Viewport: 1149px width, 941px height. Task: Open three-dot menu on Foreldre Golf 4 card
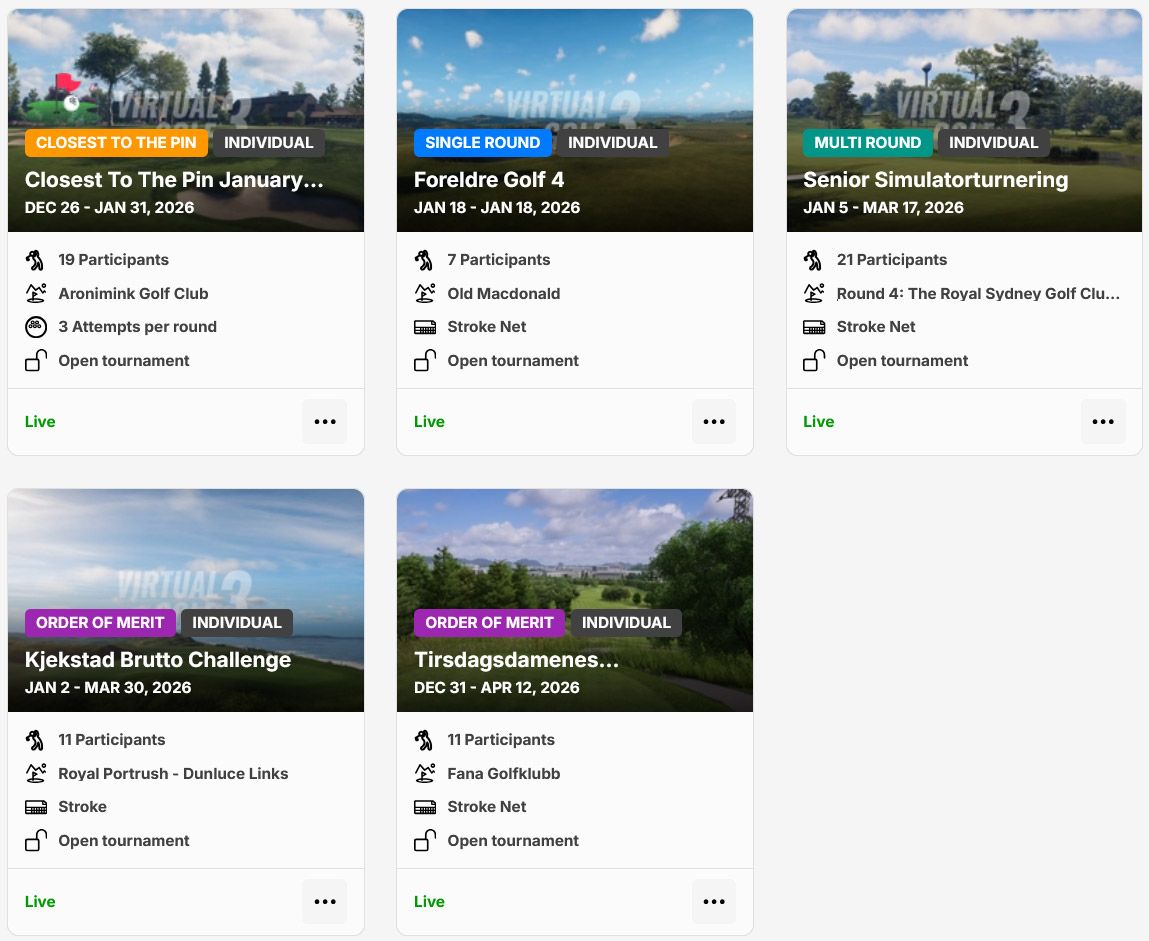pos(713,422)
